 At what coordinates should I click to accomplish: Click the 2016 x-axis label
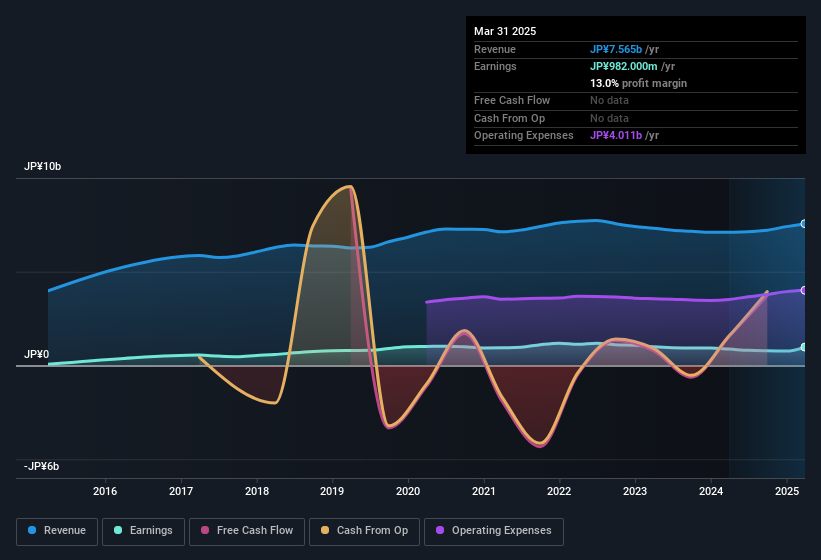(105, 491)
